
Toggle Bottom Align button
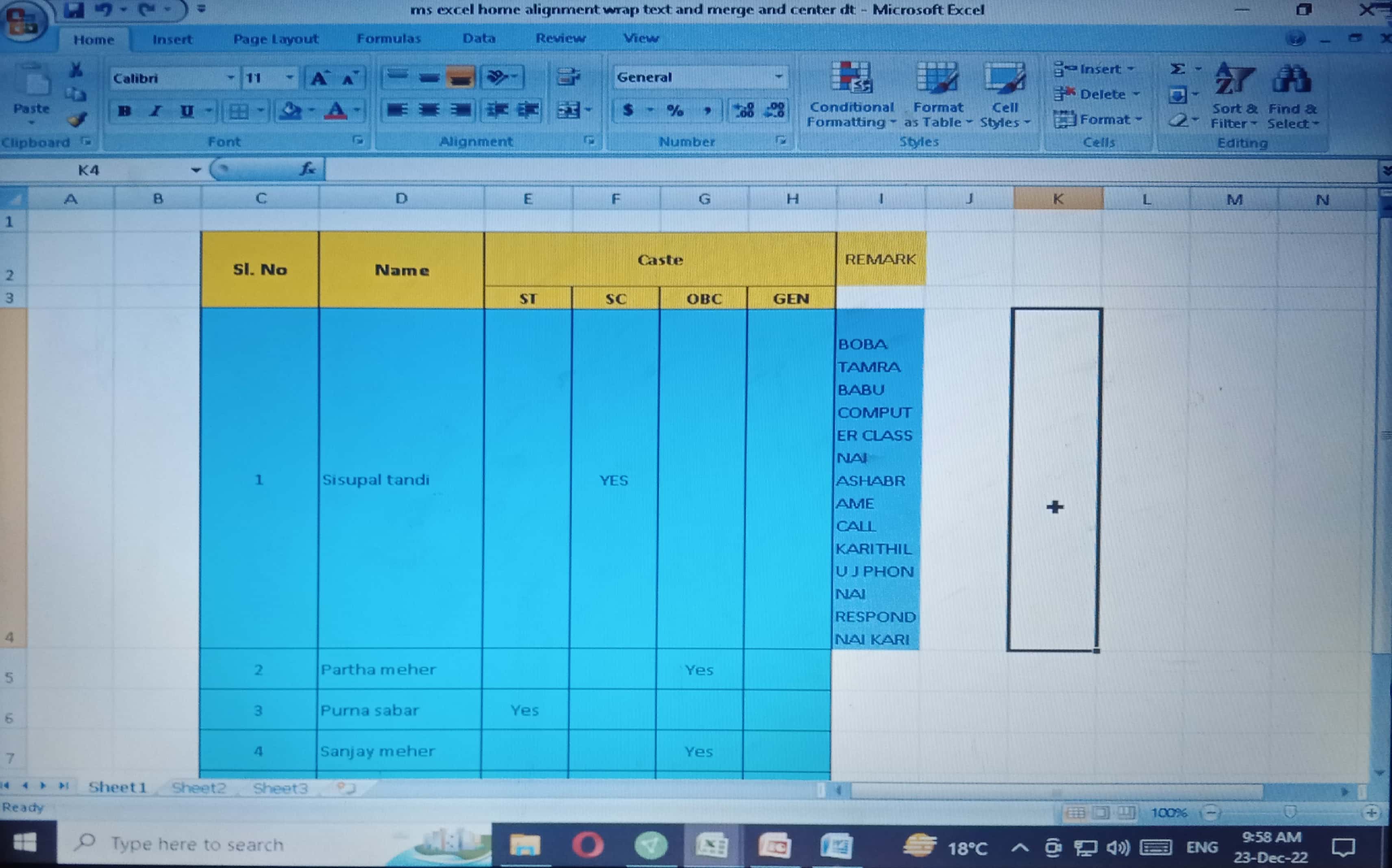pyautogui.click(x=460, y=77)
